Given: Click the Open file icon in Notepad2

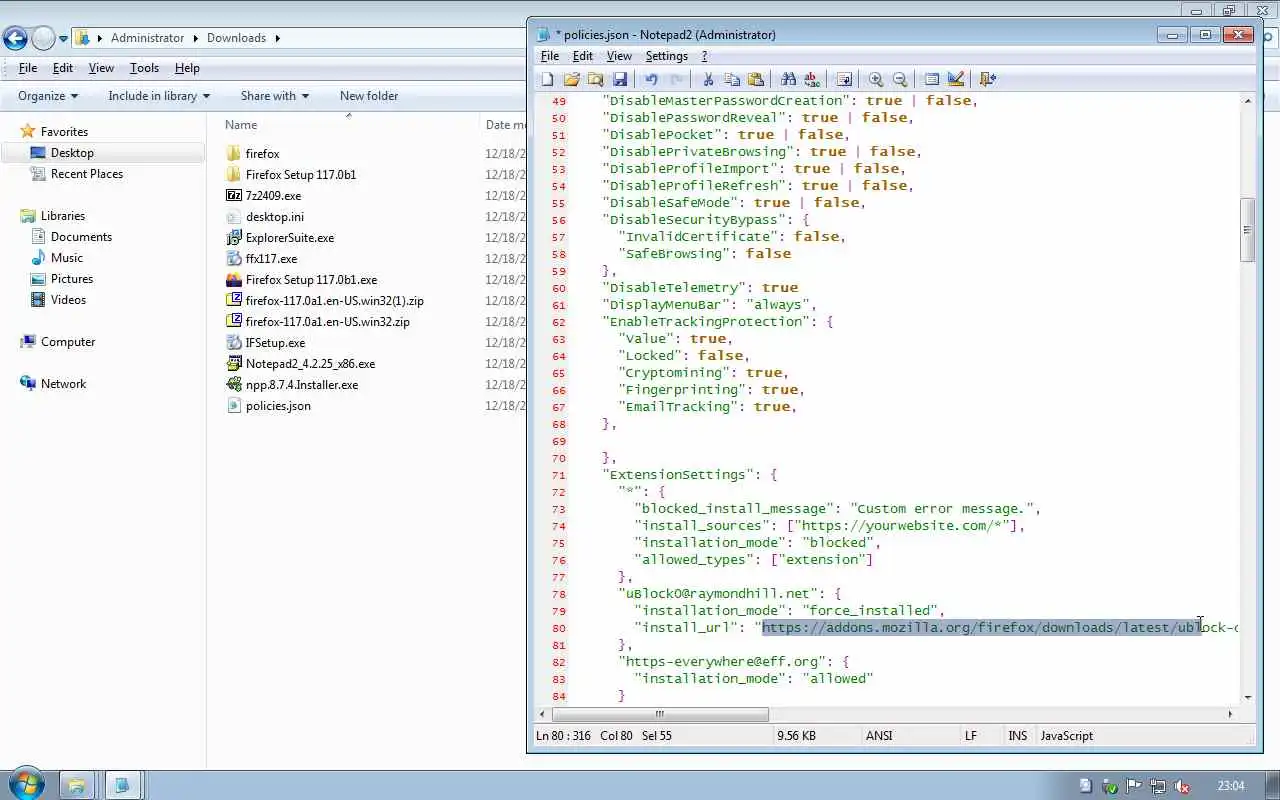Looking at the screenshot, I should (x=572, y=79).
